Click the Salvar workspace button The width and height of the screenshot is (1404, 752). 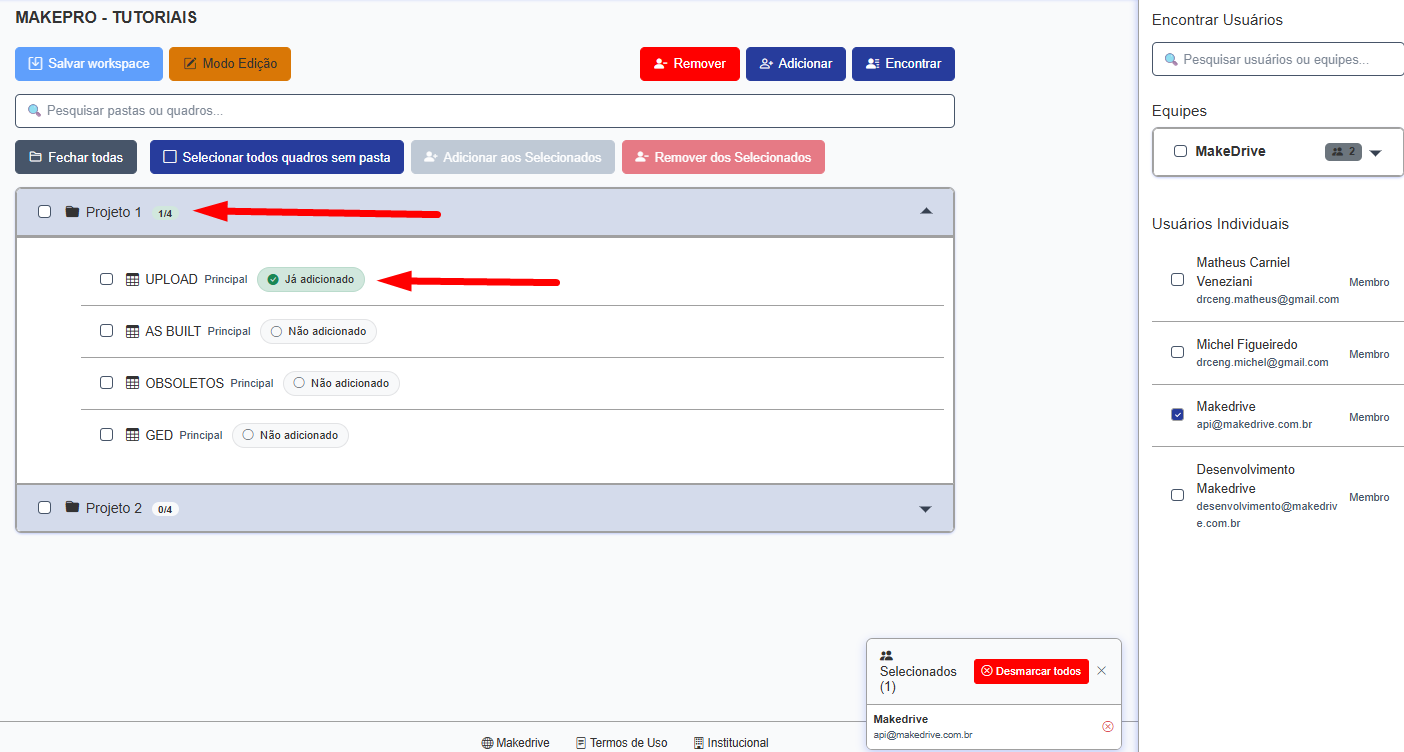click(89, 64)
